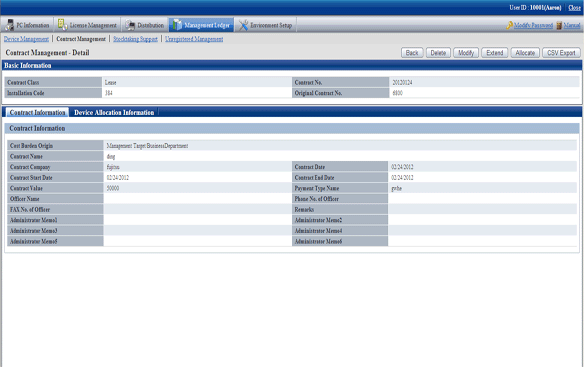Extend the contract with Extend button

click(495, 53)
